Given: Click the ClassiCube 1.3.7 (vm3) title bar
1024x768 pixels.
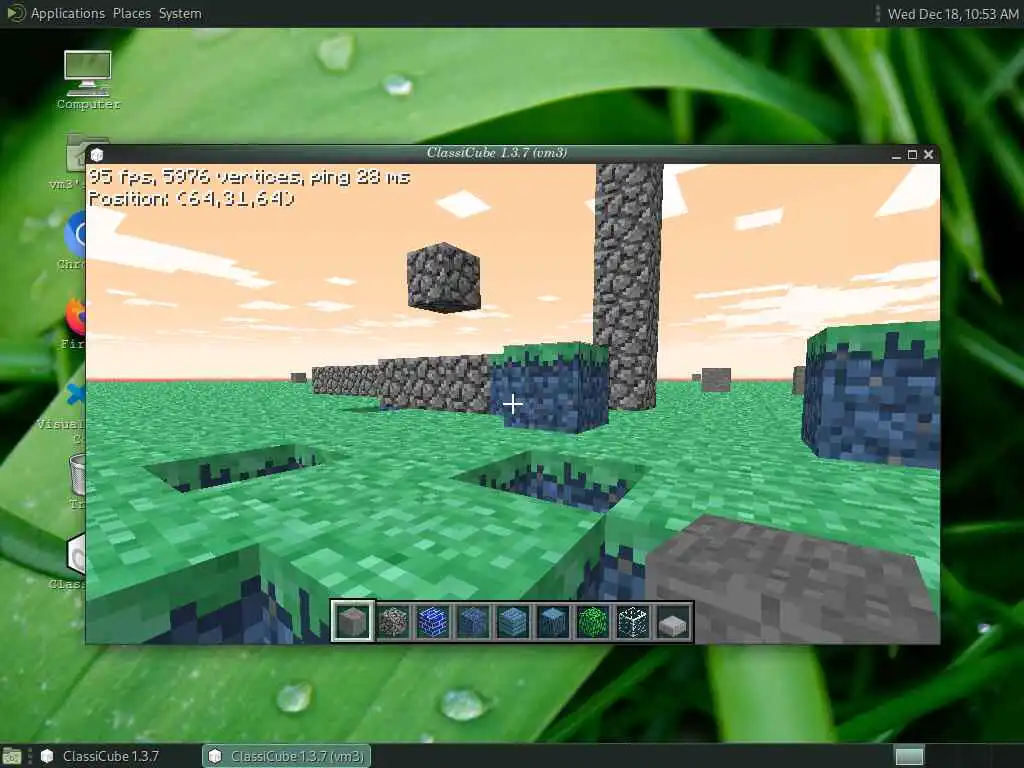Looking at the screenshot, I should pos(496,153).
